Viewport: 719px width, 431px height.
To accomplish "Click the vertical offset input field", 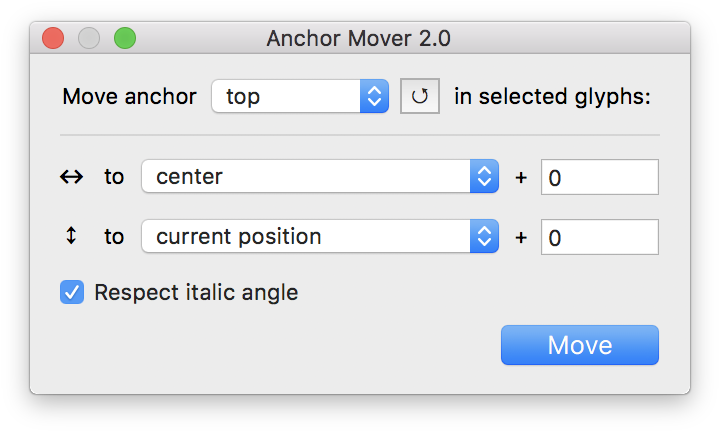I will click(x=599, y=237).
